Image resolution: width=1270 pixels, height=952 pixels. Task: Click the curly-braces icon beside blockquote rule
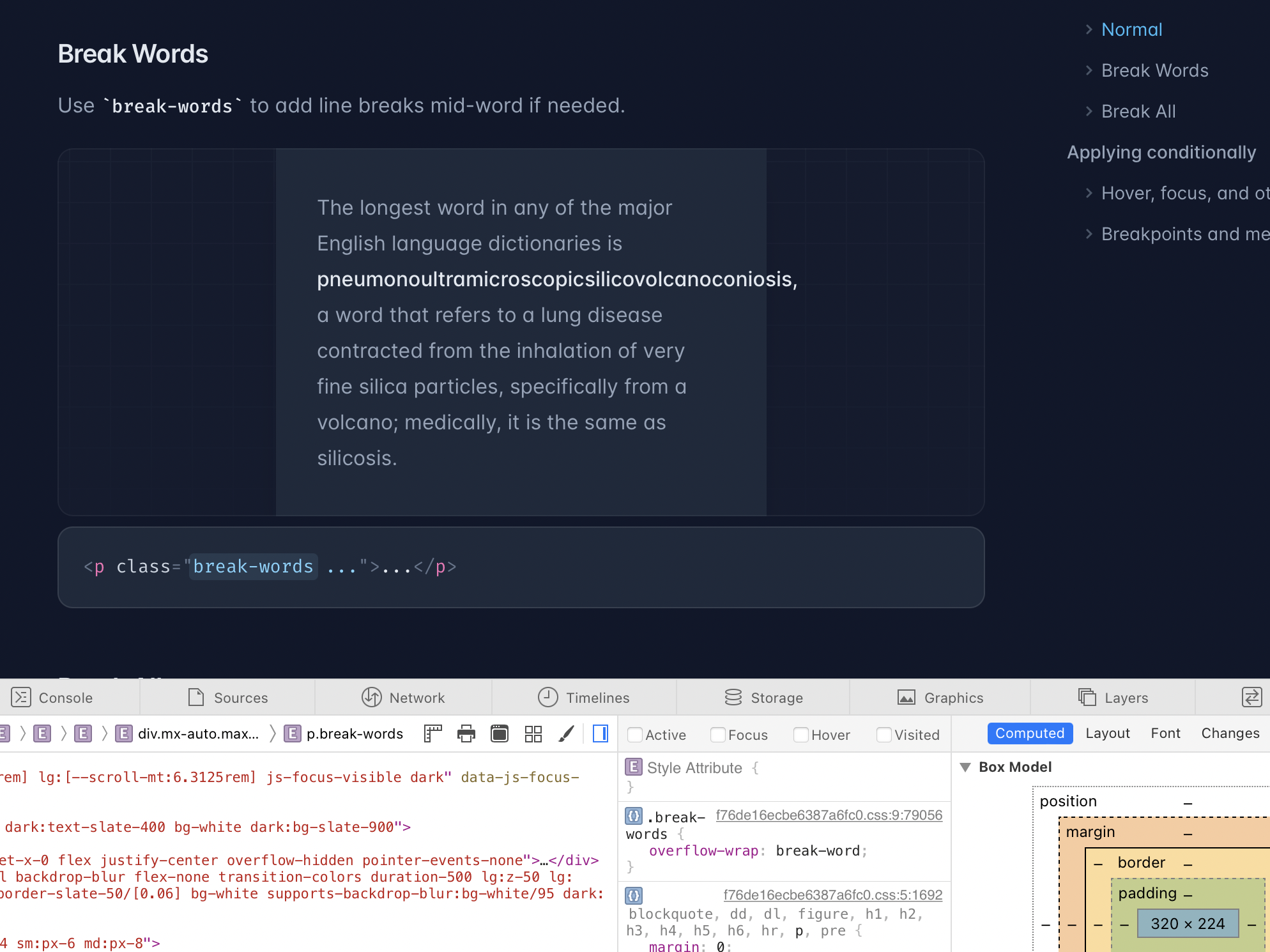632,895
